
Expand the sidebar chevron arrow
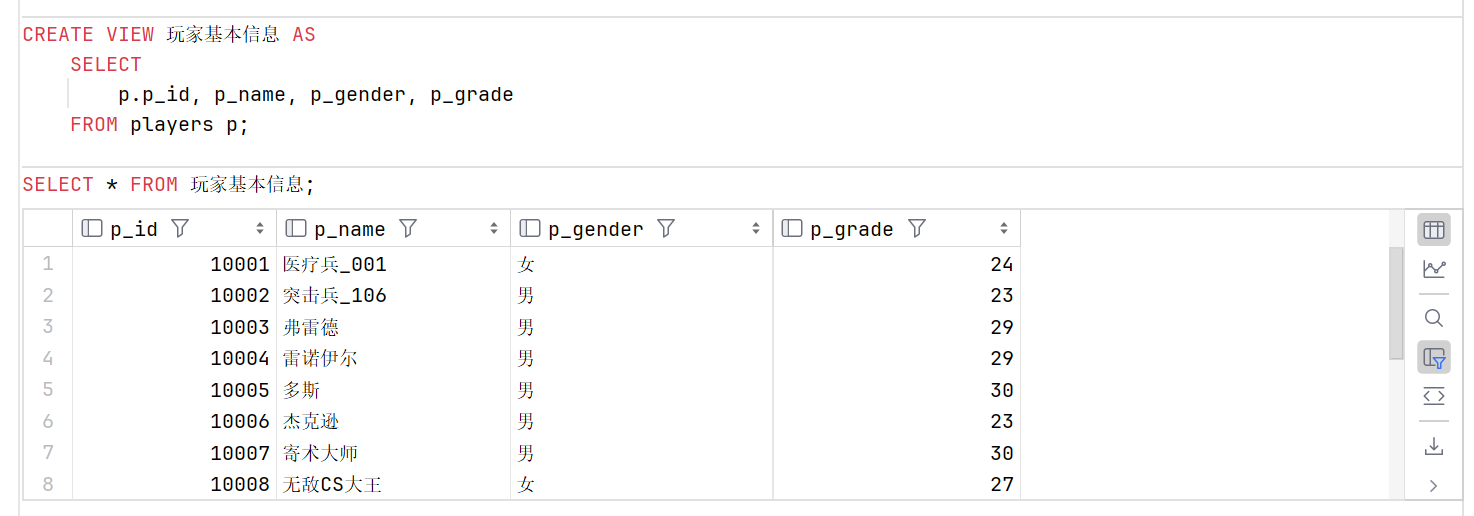(x=1433, y=486)
